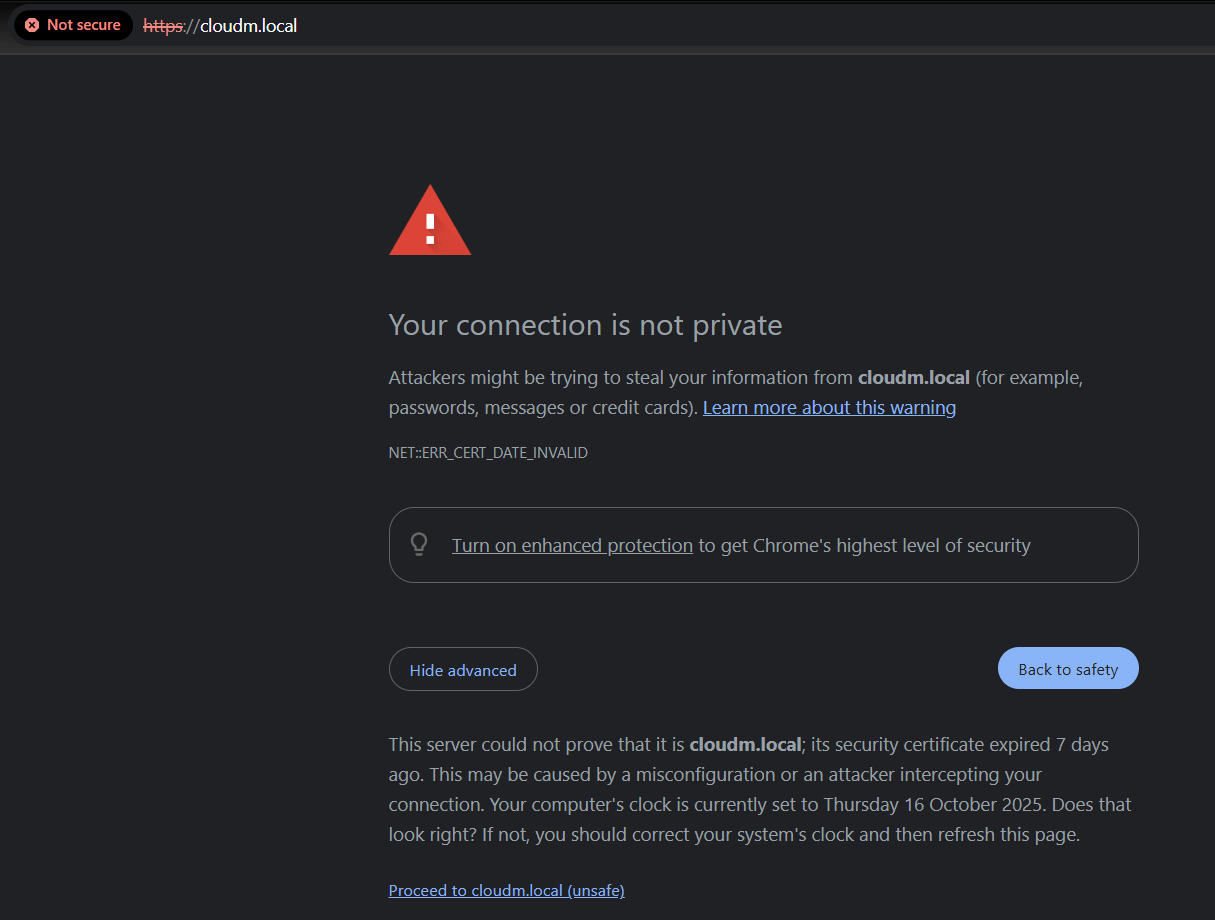Proceed to cloudm.local (unsafe) link

tap(506, 890)
